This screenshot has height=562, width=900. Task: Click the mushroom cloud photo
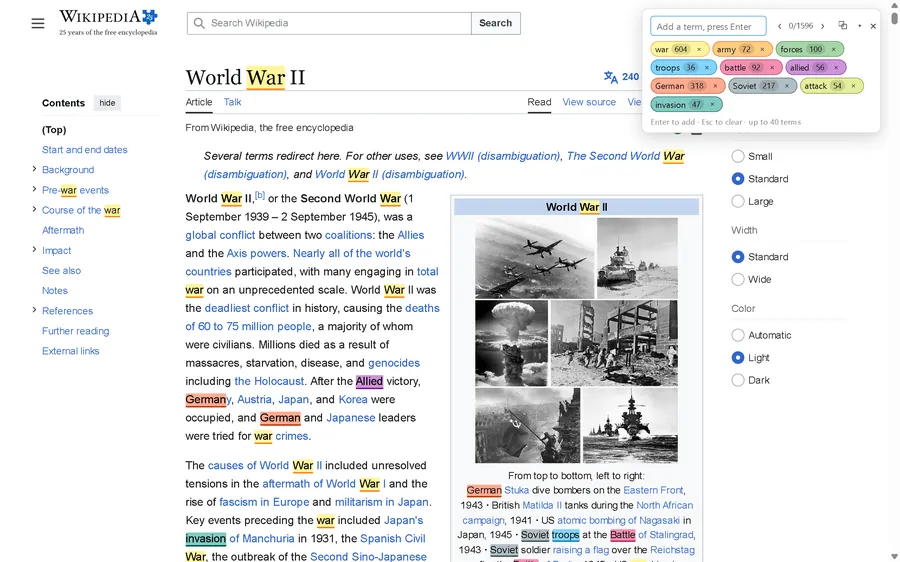511,343
